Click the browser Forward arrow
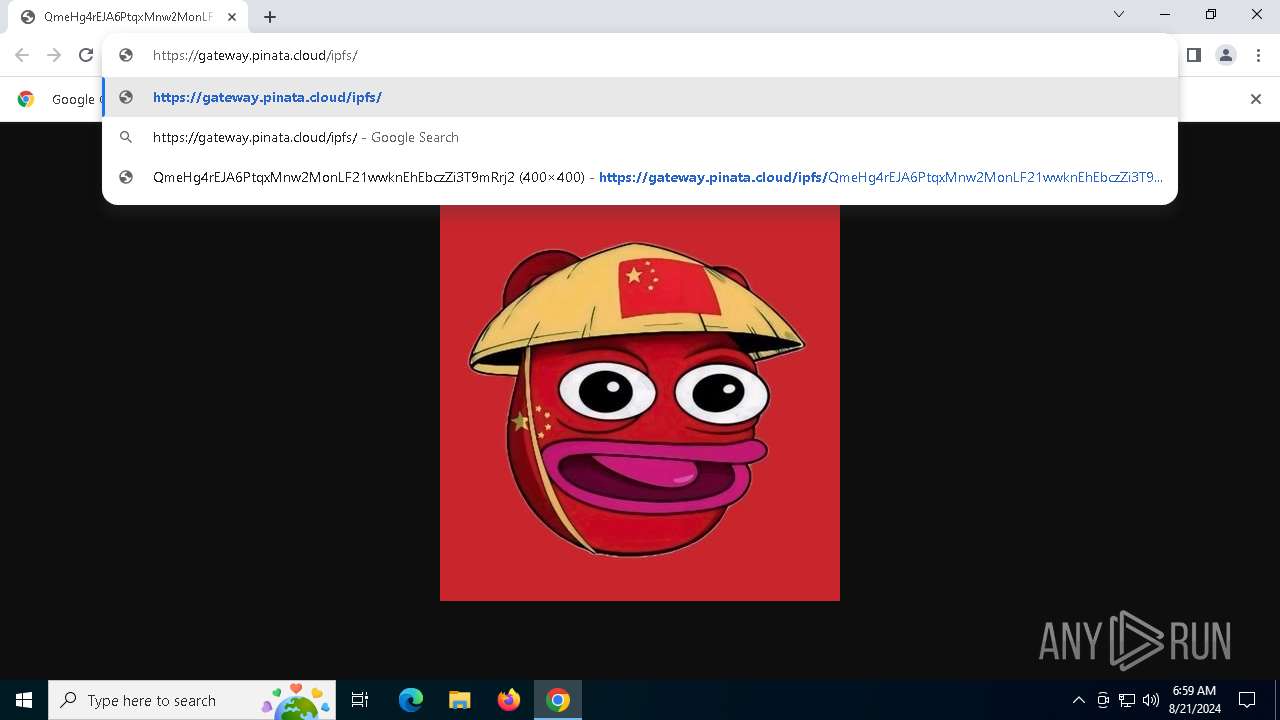The image size is (1280, 720). (x=54, y=55)
